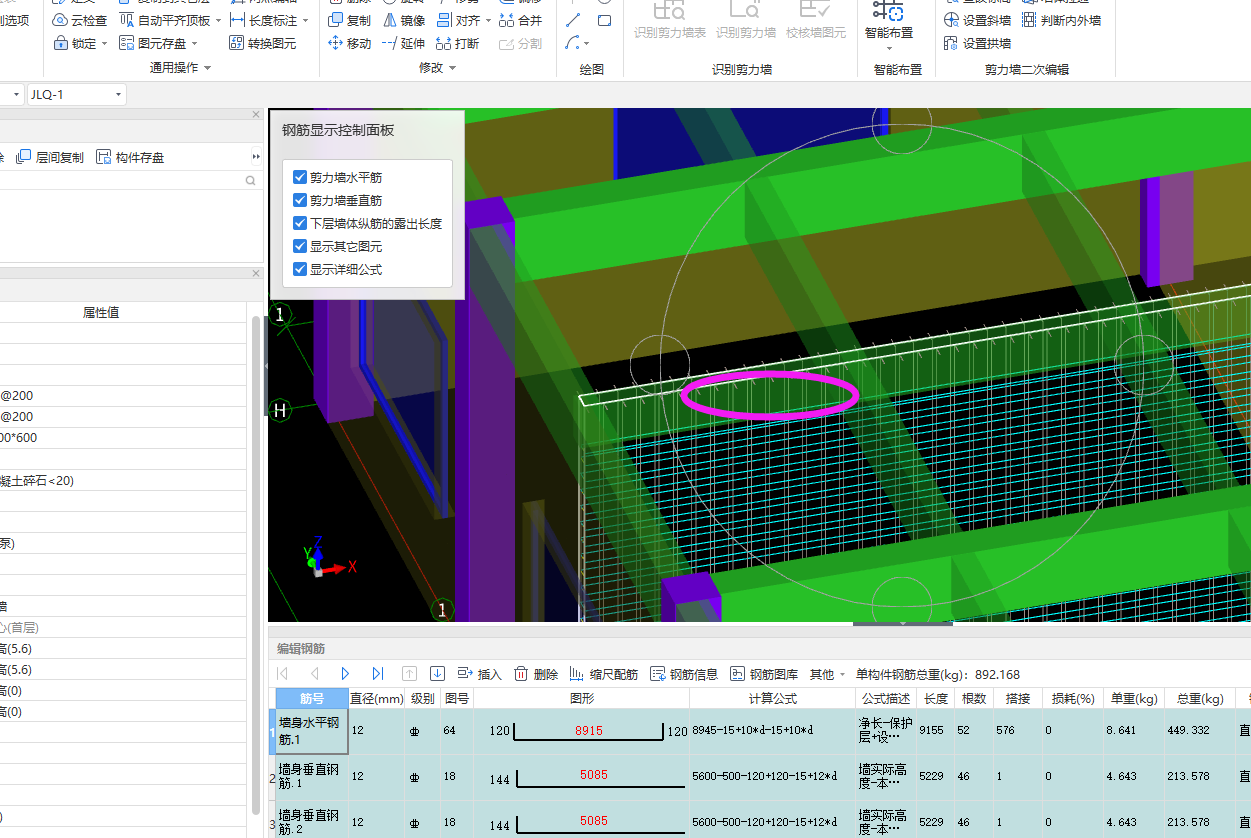Close the property panel with X
The image size is (1251, 838).
point(256,273)
